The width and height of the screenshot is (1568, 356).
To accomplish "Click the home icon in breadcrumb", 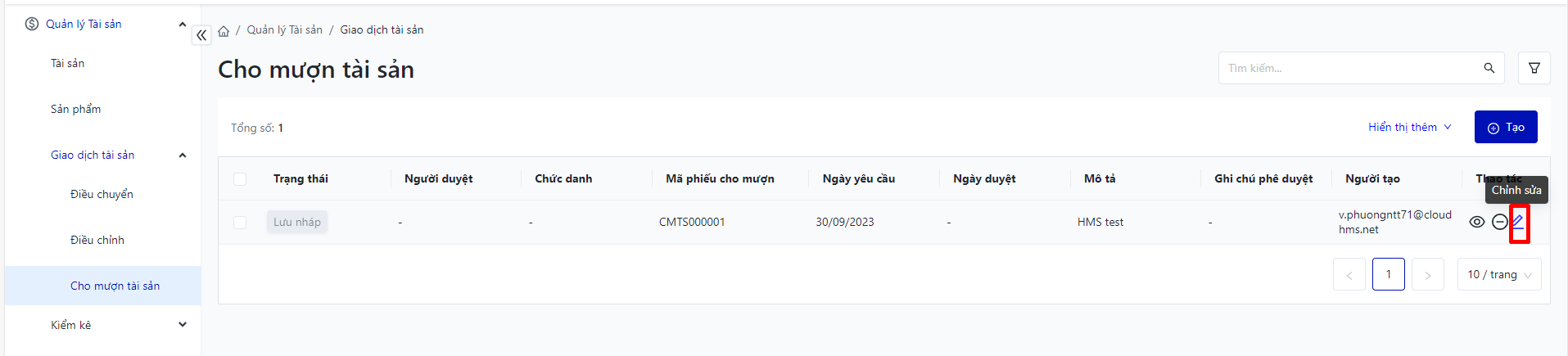I will pyautogui.click(x=224, y=31).
